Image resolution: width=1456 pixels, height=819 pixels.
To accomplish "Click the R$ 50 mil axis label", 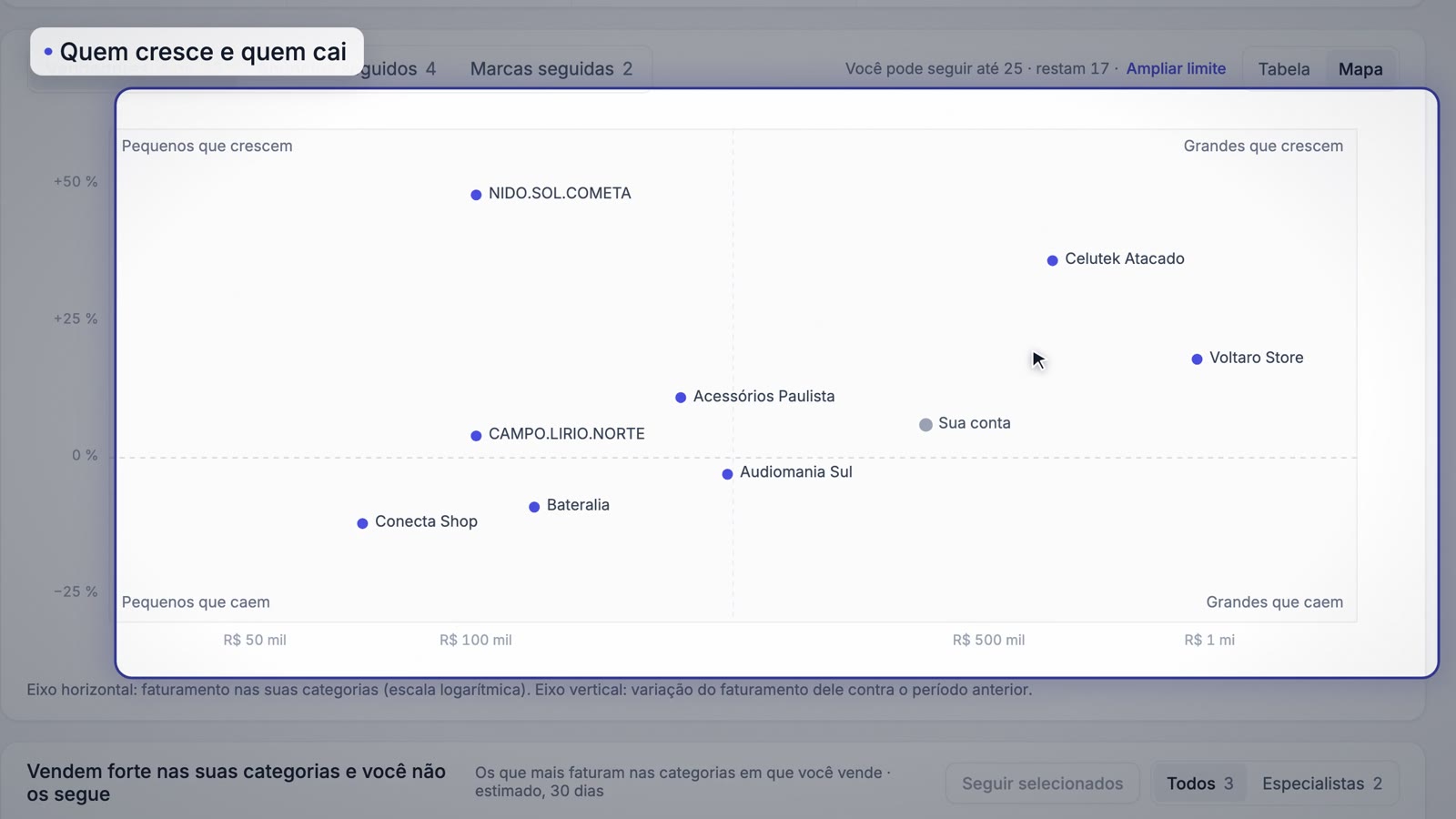I will [x=255, y=640].
